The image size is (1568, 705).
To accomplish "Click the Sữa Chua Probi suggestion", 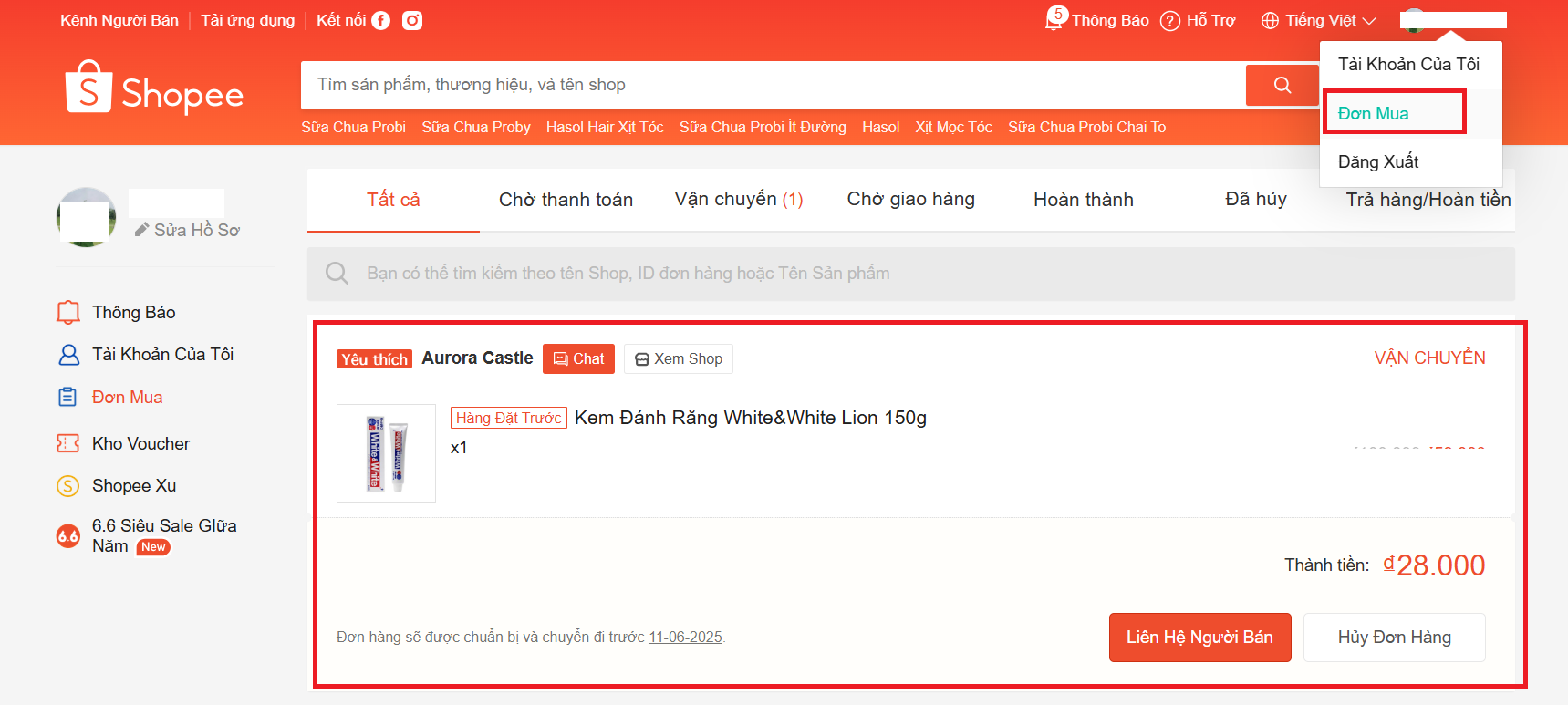I will point(354,127).
